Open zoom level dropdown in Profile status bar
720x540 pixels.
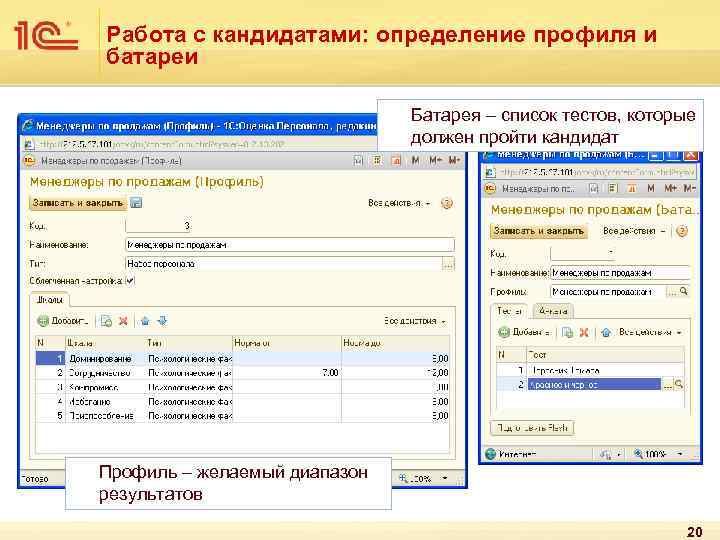click(444, 478)
